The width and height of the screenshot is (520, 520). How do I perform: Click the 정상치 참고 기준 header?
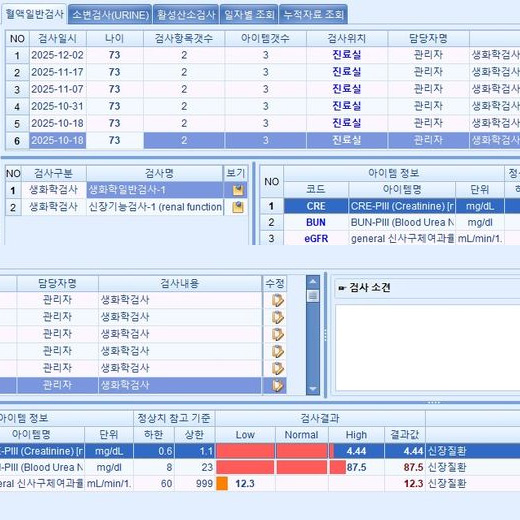click(174, 418)
